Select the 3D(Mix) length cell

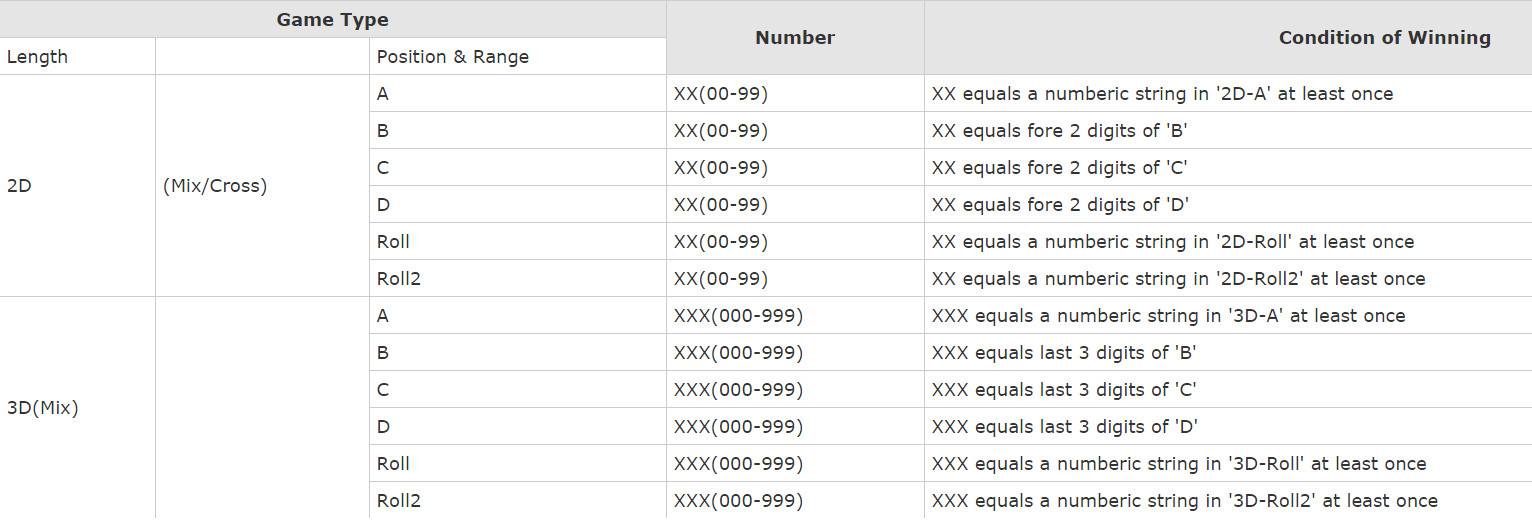point(43,408)
